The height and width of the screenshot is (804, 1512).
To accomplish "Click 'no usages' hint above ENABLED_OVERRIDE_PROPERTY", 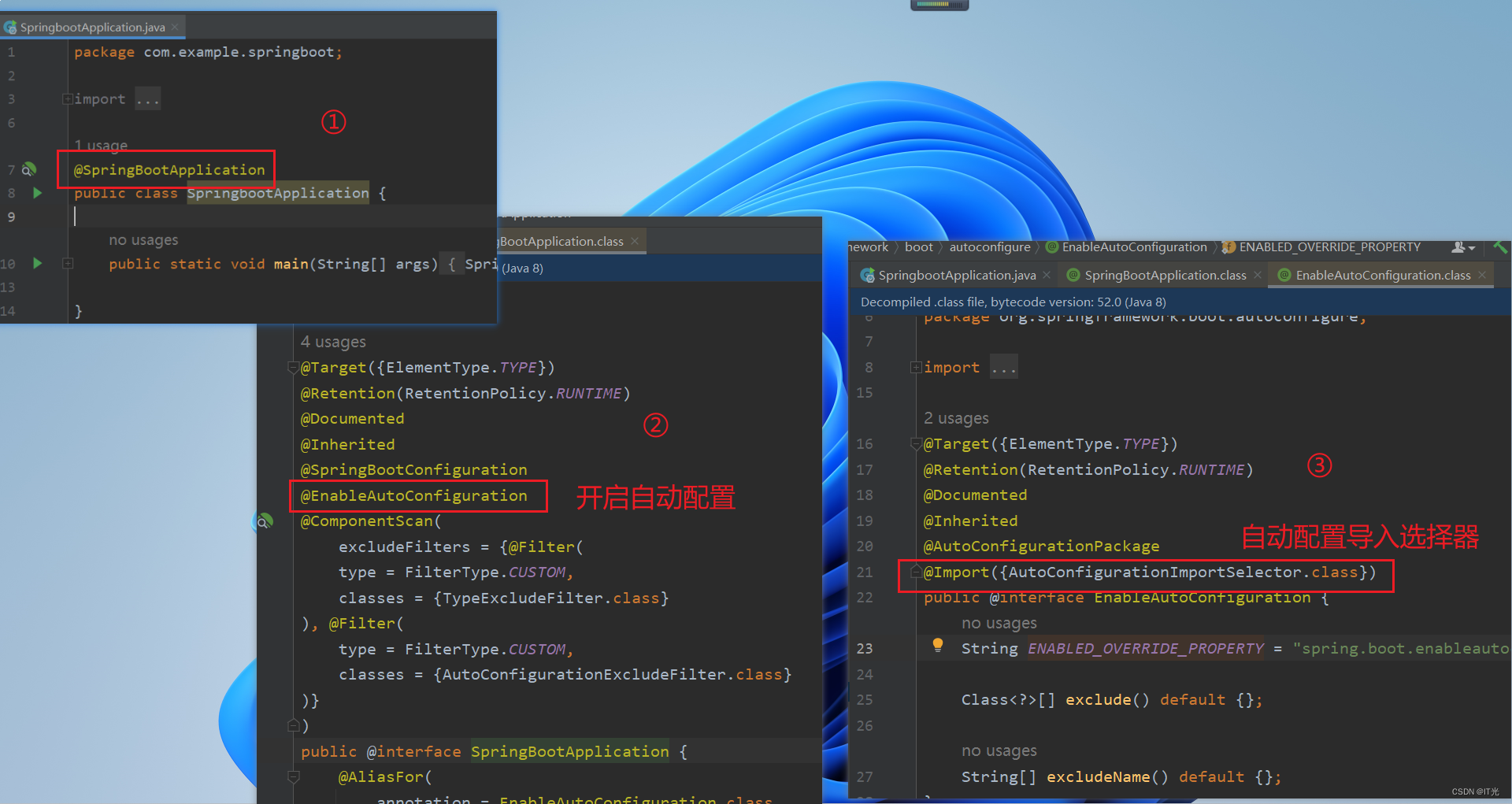I will click(999, 624).
